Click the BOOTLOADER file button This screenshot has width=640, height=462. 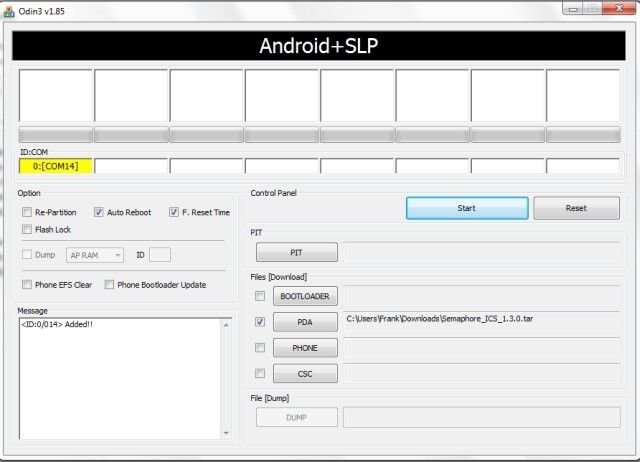pos(305,296)
